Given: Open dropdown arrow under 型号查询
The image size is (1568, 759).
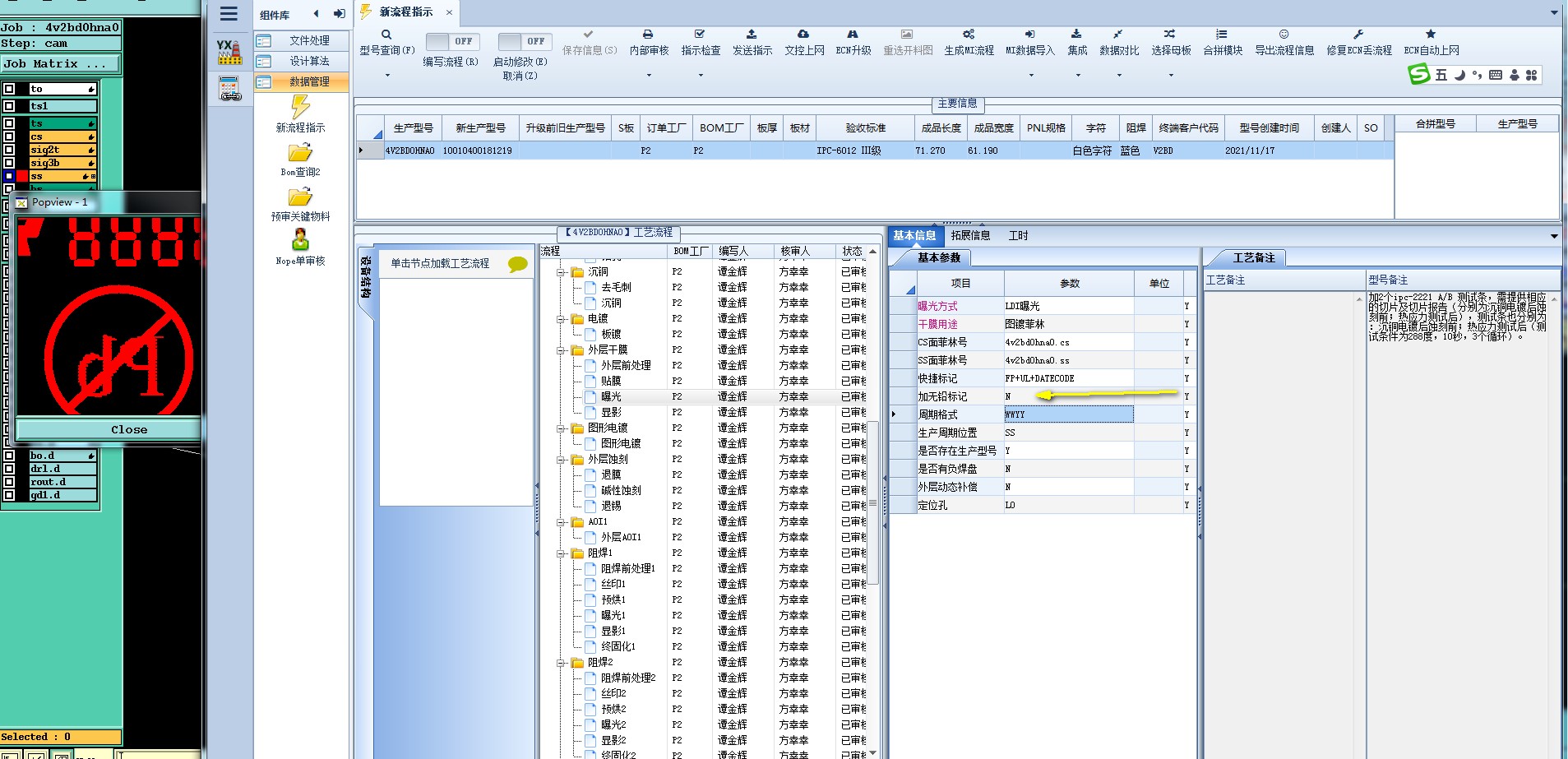Looking at the screenshot, I should pos(387,75).
